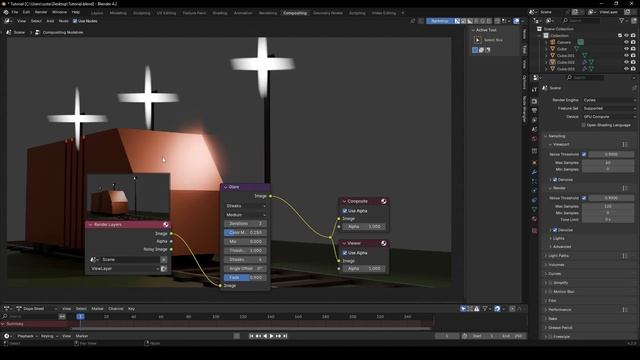640x360 pixels.
Task: Click the jump to end playback button
Action: coord(285,336)
